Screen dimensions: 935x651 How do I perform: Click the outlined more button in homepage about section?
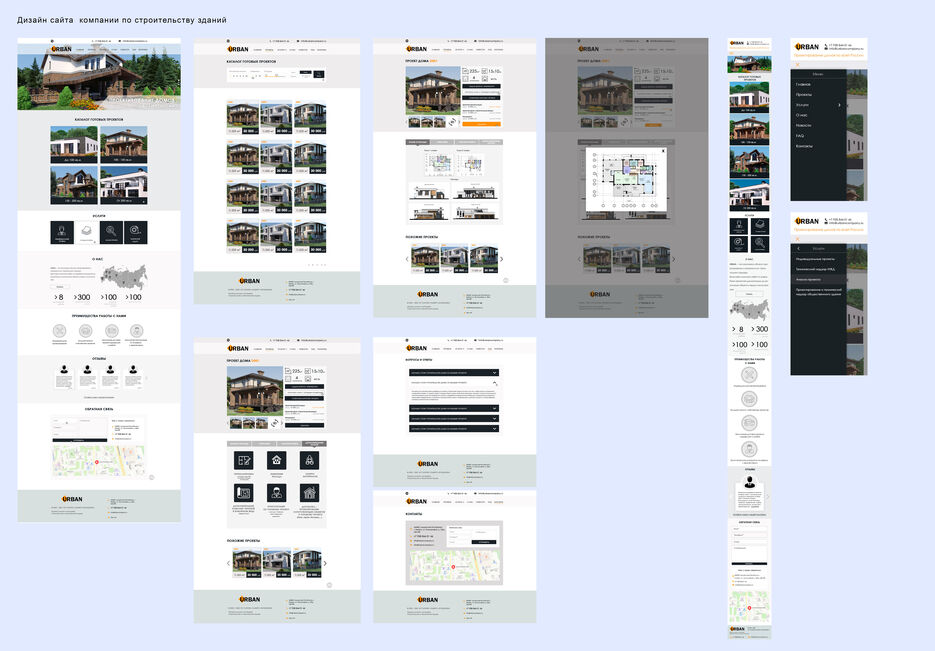point(60,287)
